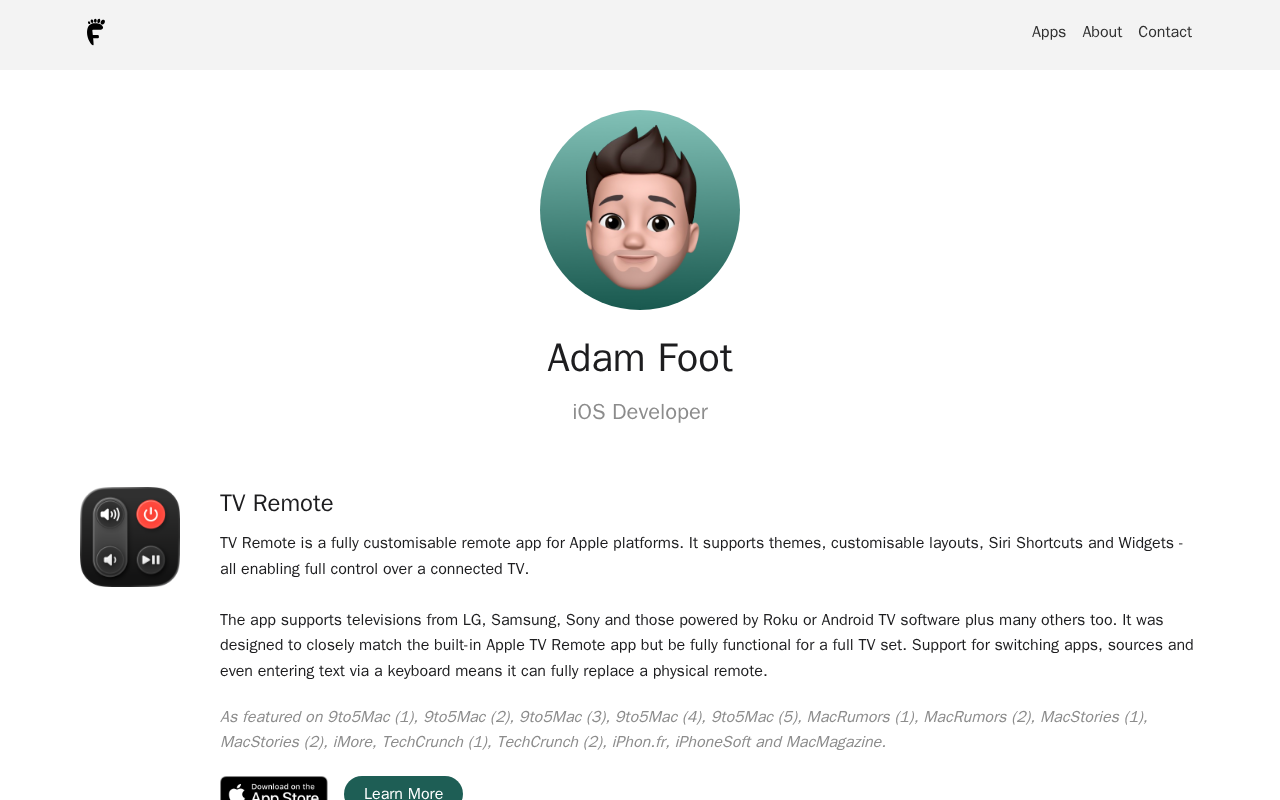Image resolution: width=1280 pixels, height=800 pixels.
Task: Open the MacStories (1) review link
Action: coord(1092,717)
